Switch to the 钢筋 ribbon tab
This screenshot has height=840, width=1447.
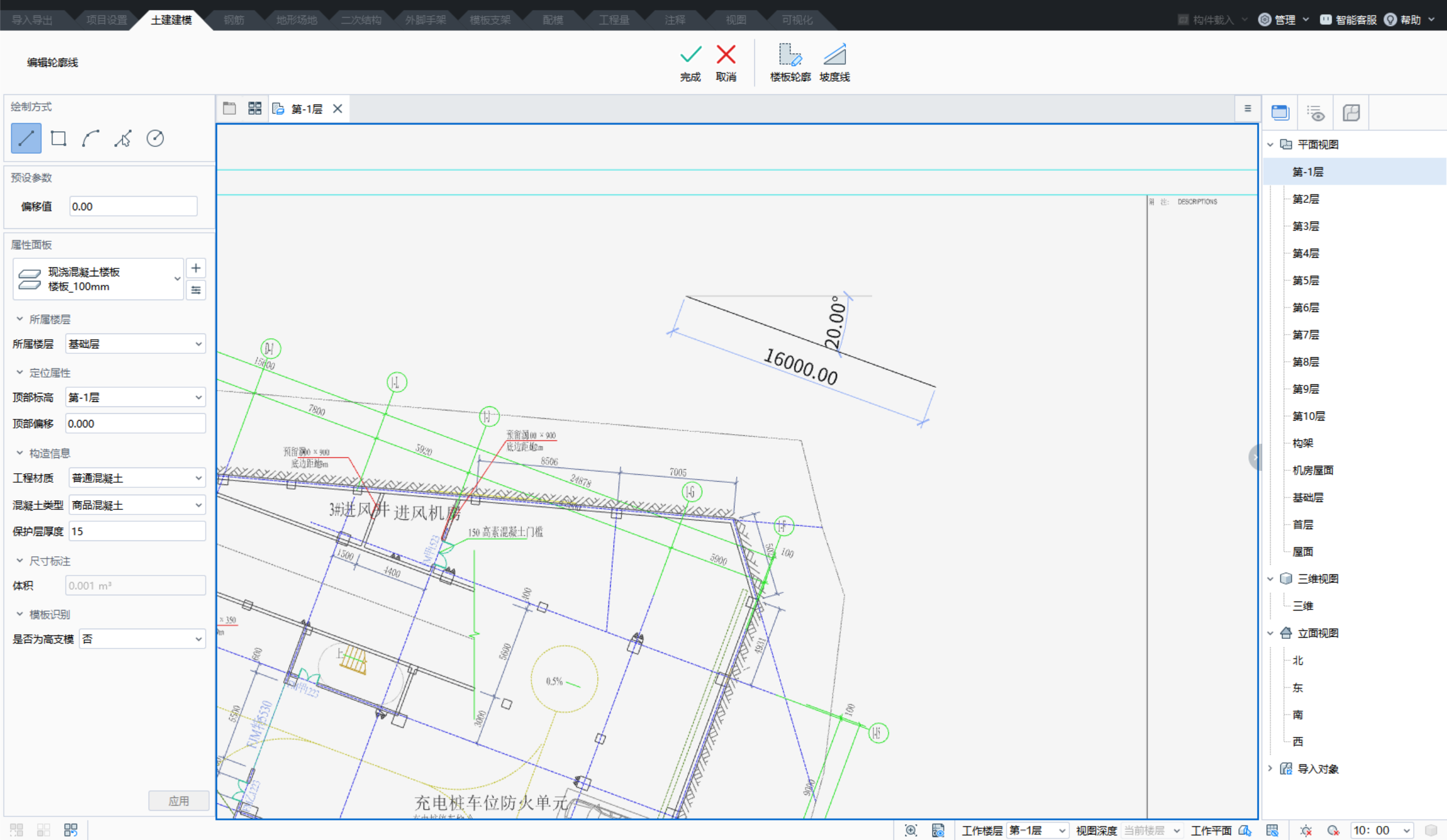pos(234,20)
